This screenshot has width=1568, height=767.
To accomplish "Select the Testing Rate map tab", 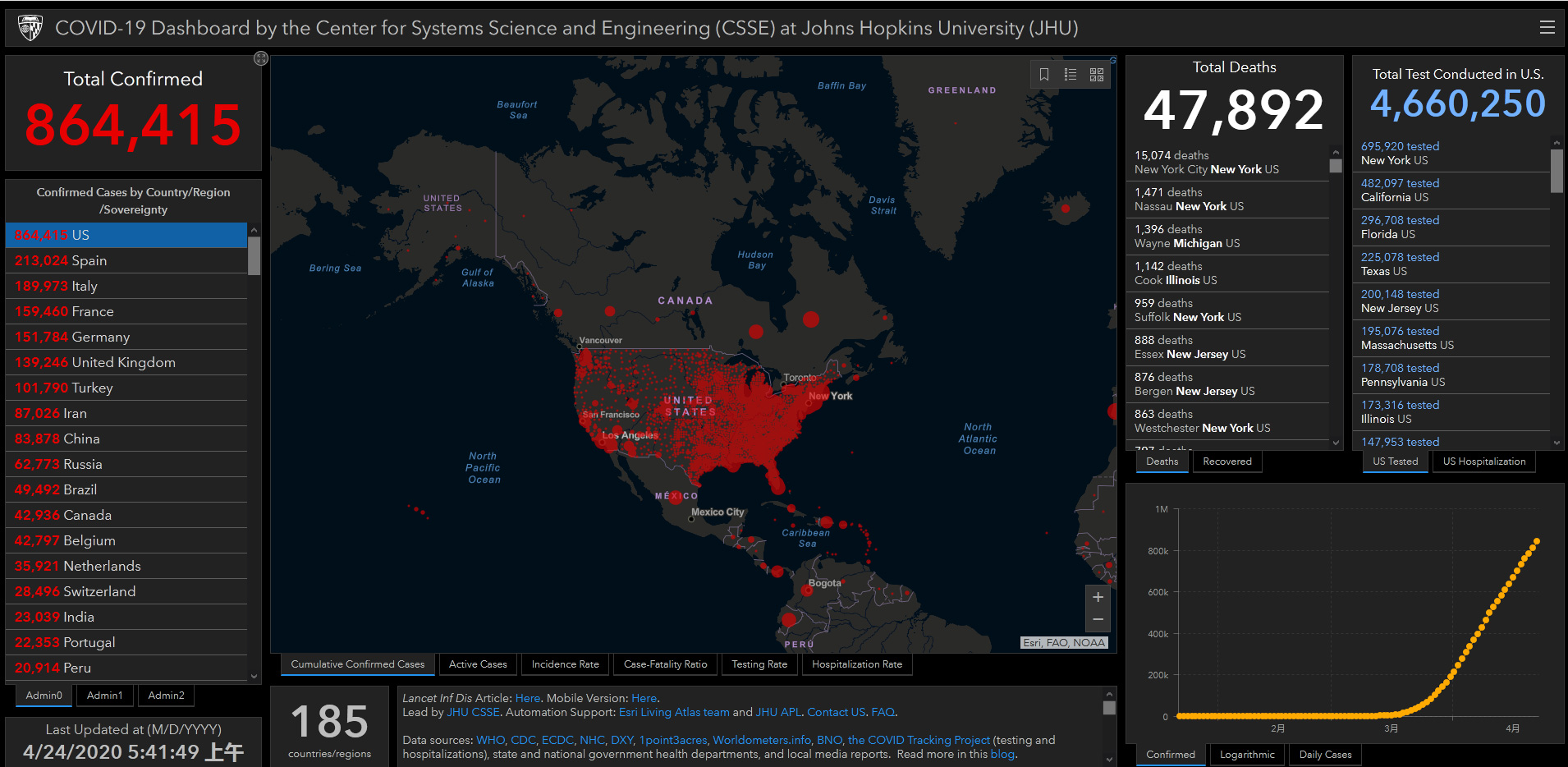I will tap(759, 664).
